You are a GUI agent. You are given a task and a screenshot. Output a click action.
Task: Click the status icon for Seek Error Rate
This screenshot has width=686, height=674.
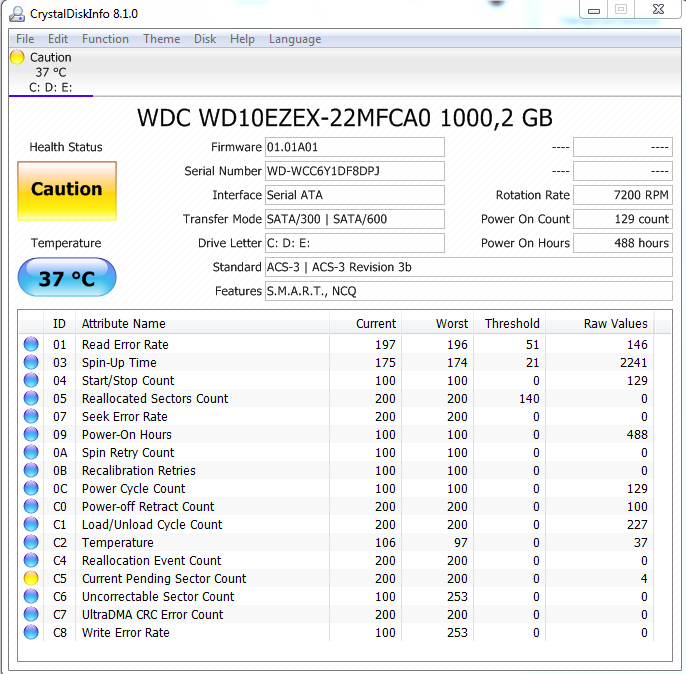click(x=31, y=416)
